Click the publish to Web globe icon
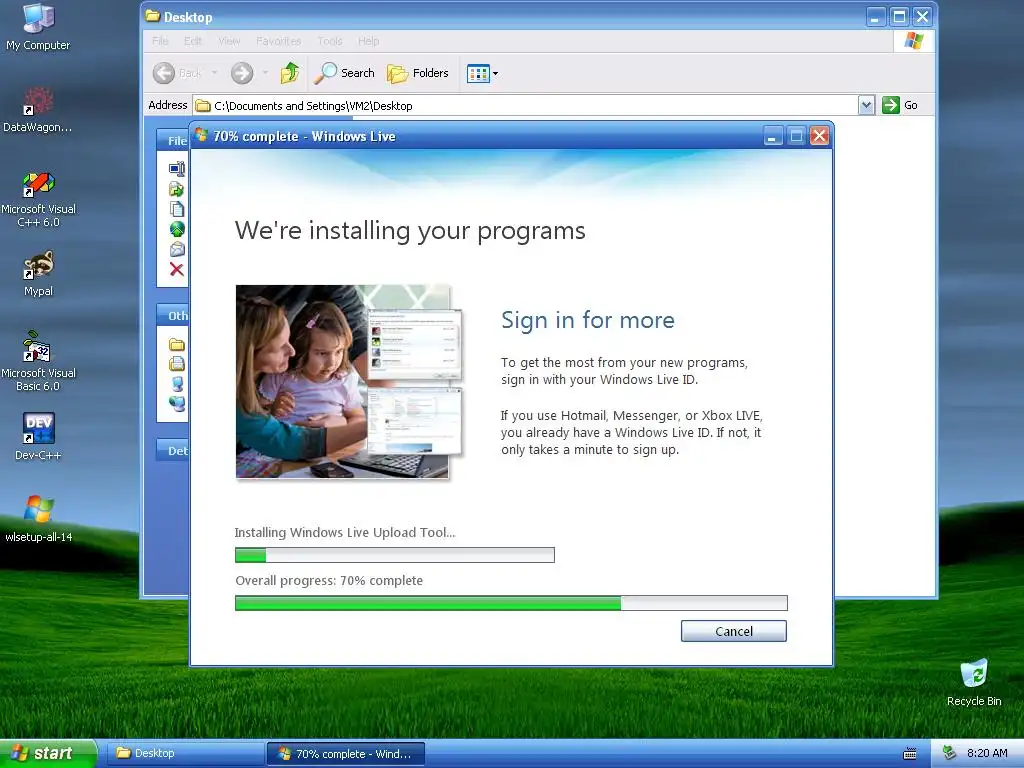The height and width of the screenshot is (768, 1024). tap(177, 229)
